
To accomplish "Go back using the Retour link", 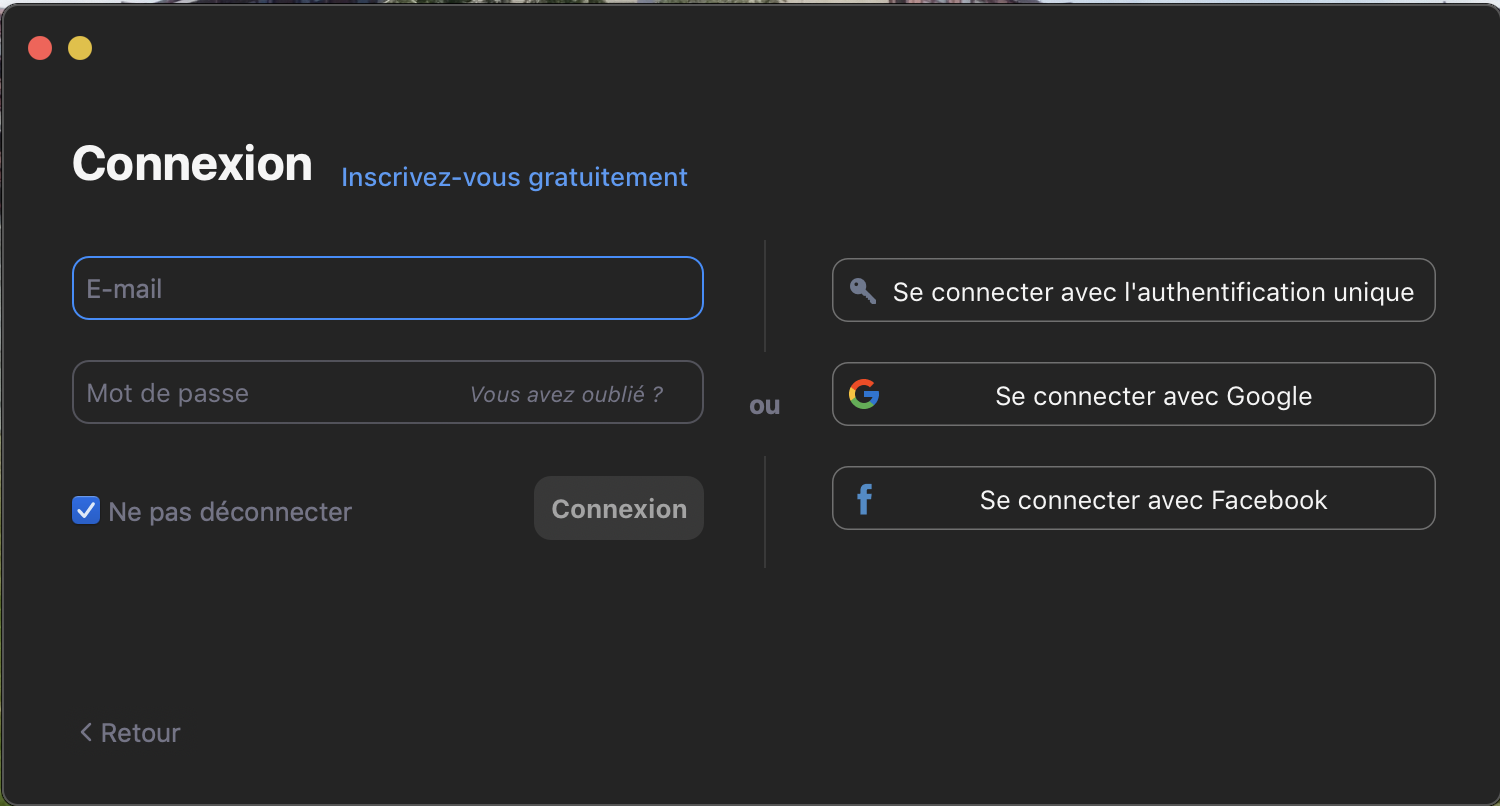I will click(140, 733).
